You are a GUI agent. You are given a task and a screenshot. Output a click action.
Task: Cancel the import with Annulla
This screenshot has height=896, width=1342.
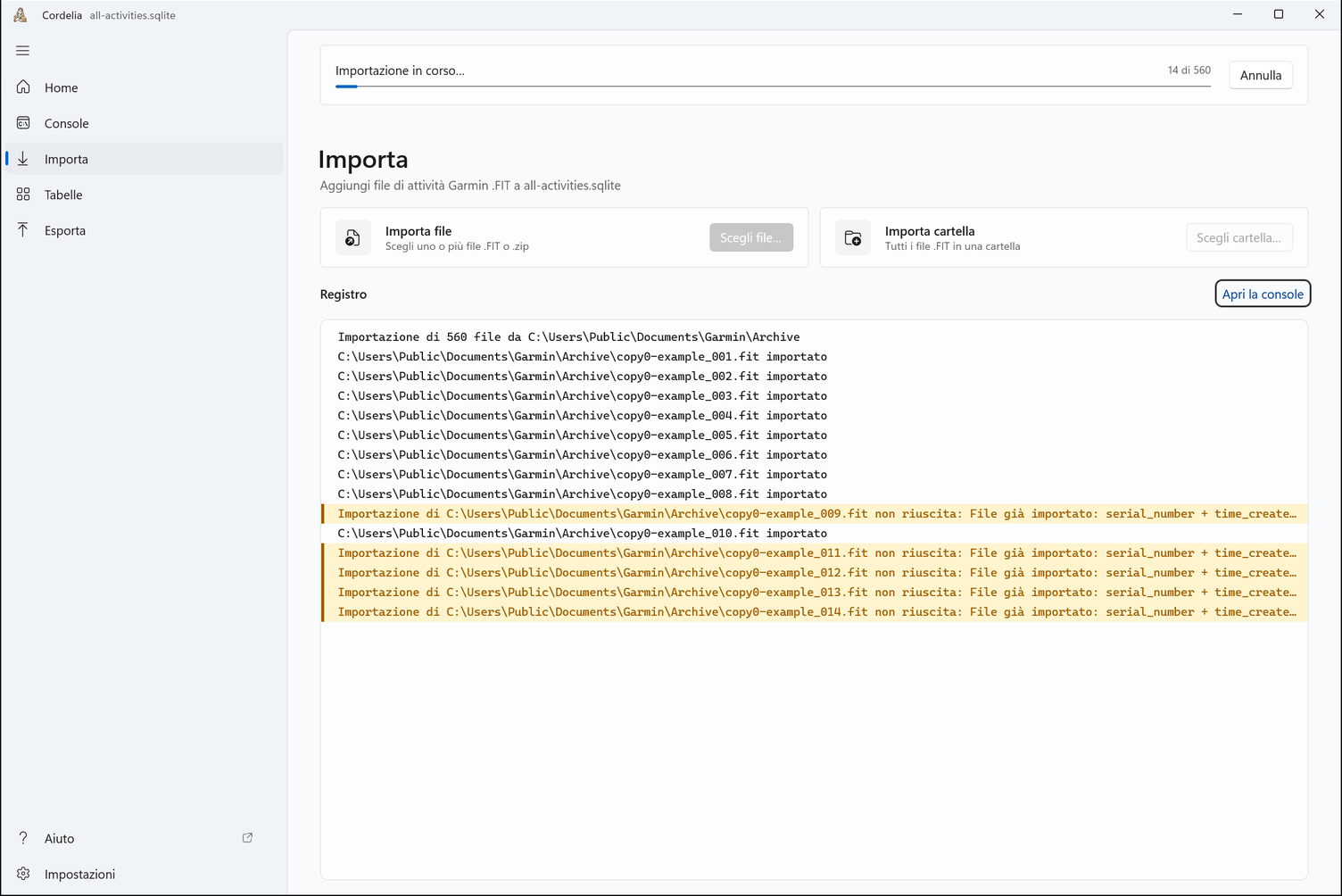coord(1261,75)
